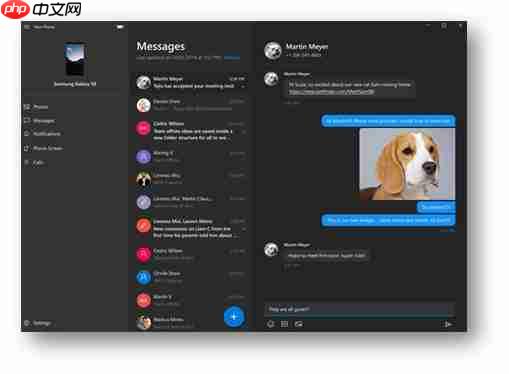Open the beagle dog photo in the chat
The height and width of the screenshot is (374, 509).
[x=407, y=164]
